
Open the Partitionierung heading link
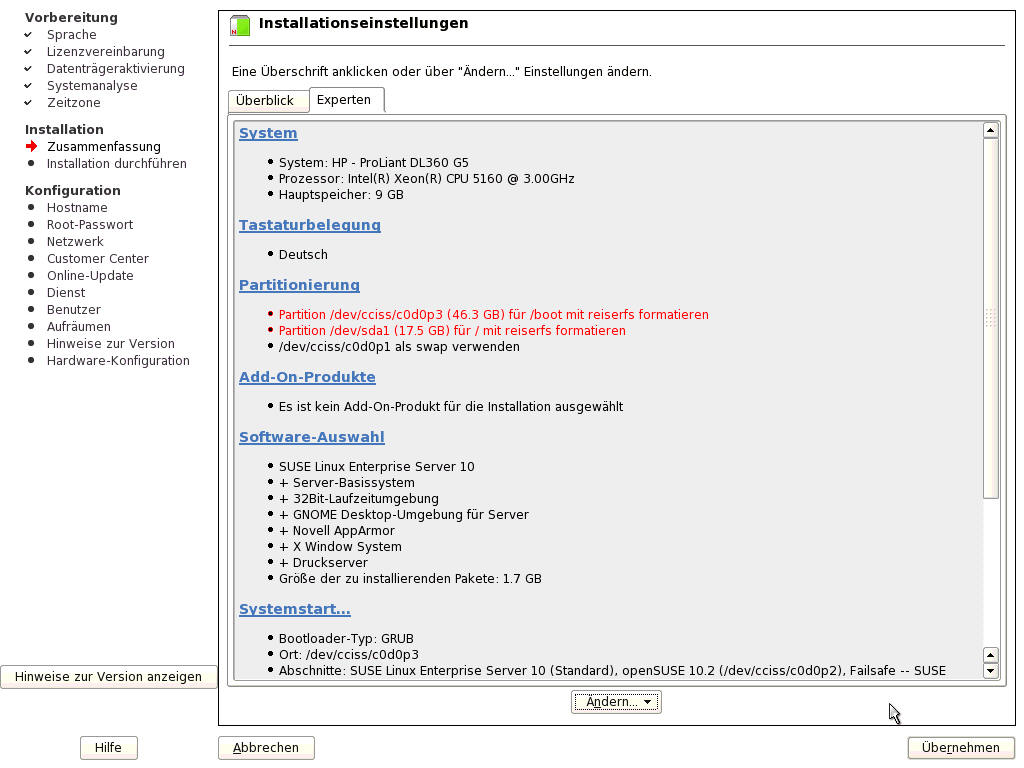(x=299, y=285)
